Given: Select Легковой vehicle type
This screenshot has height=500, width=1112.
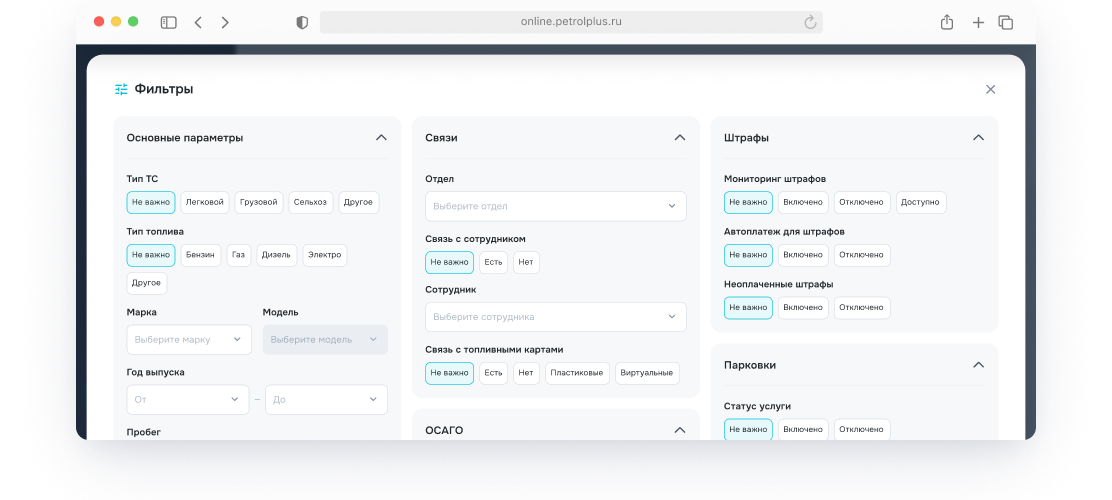Looking at the screenshot, I should pos(205,202).
